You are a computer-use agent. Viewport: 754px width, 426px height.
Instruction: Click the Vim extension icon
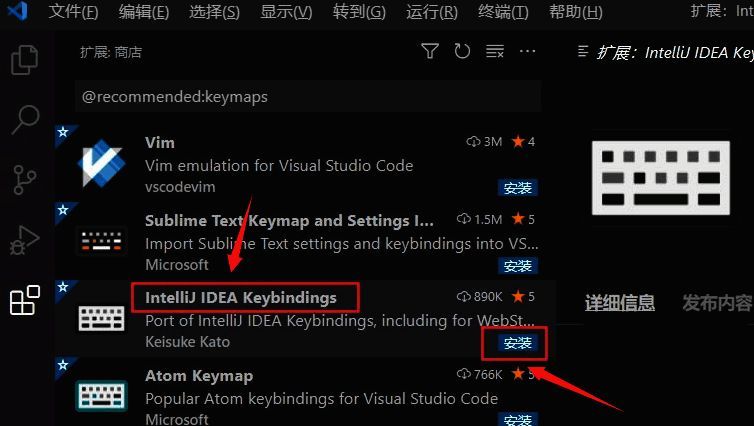(101, 163)
